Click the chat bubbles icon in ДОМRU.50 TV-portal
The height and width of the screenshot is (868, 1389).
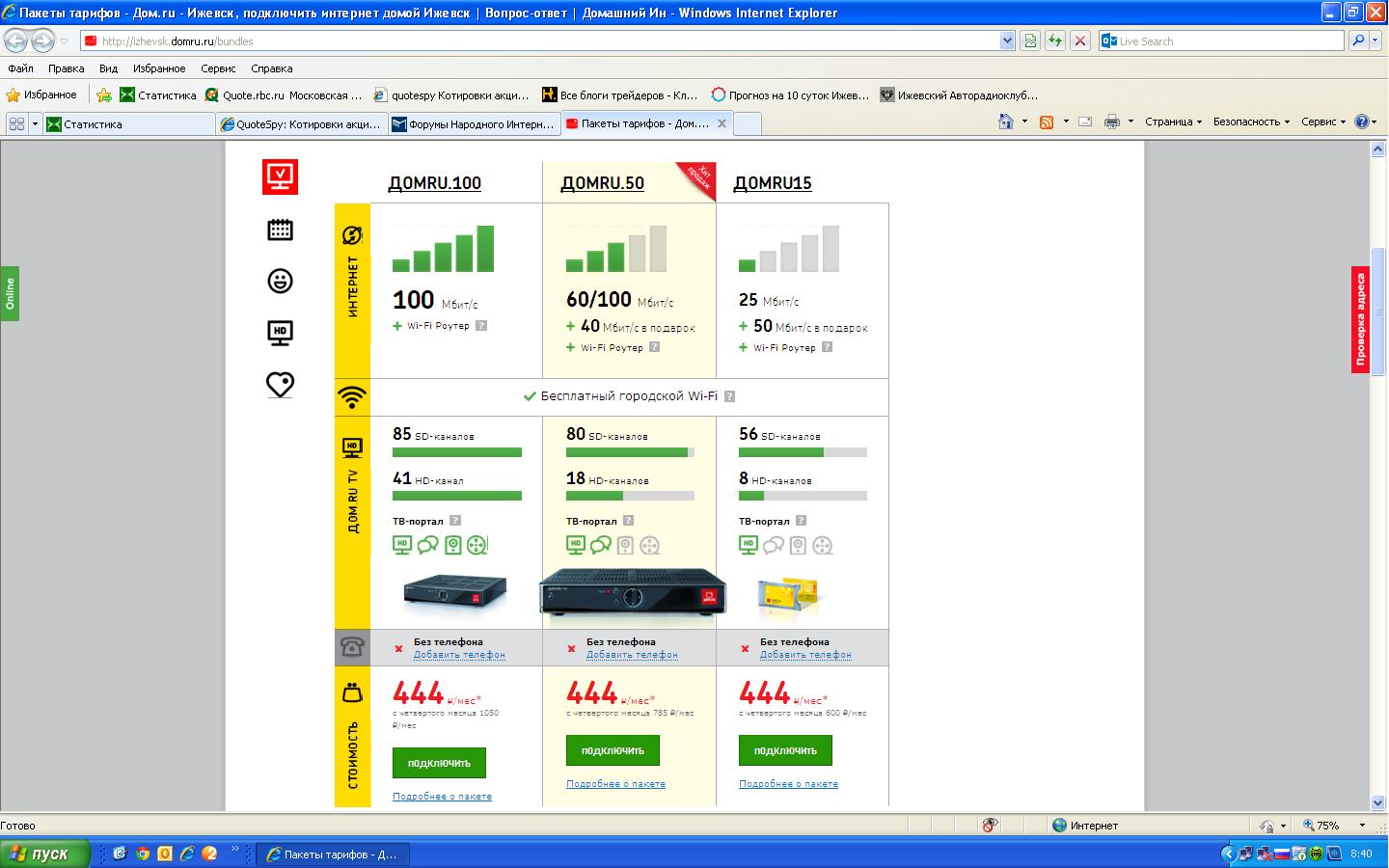tap(601, 545)
